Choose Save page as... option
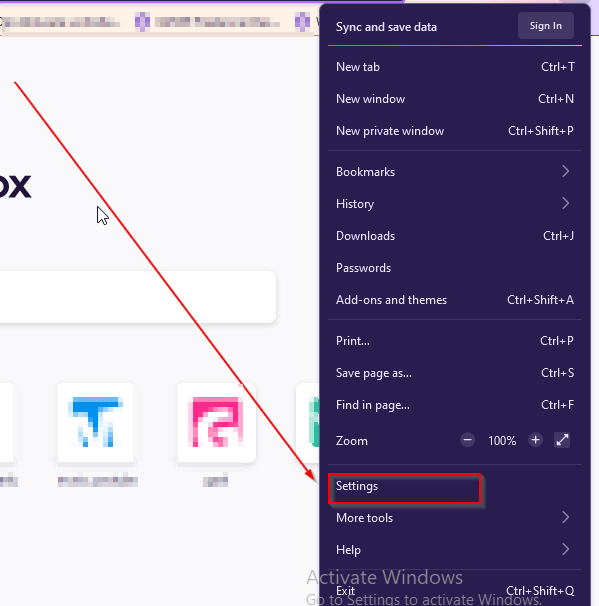 pyautogui.click(x=455, y=373)
